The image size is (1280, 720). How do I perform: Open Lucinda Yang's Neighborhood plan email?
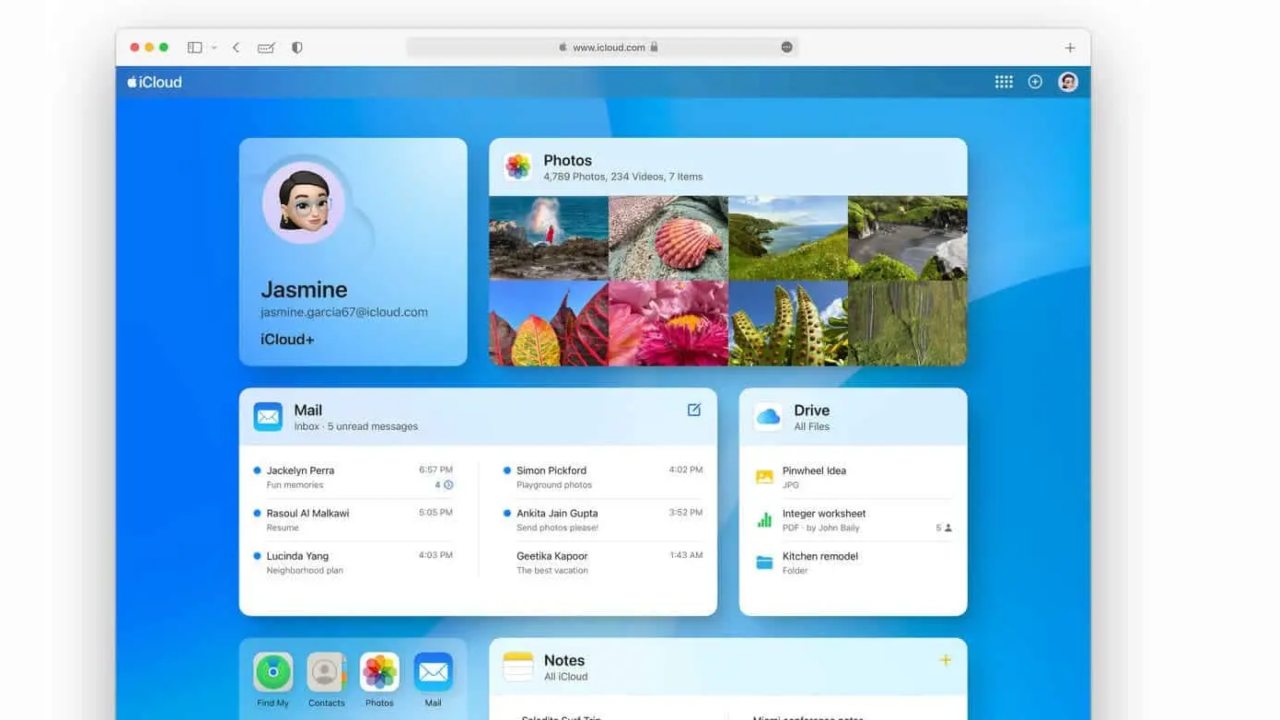coord(354,563)
